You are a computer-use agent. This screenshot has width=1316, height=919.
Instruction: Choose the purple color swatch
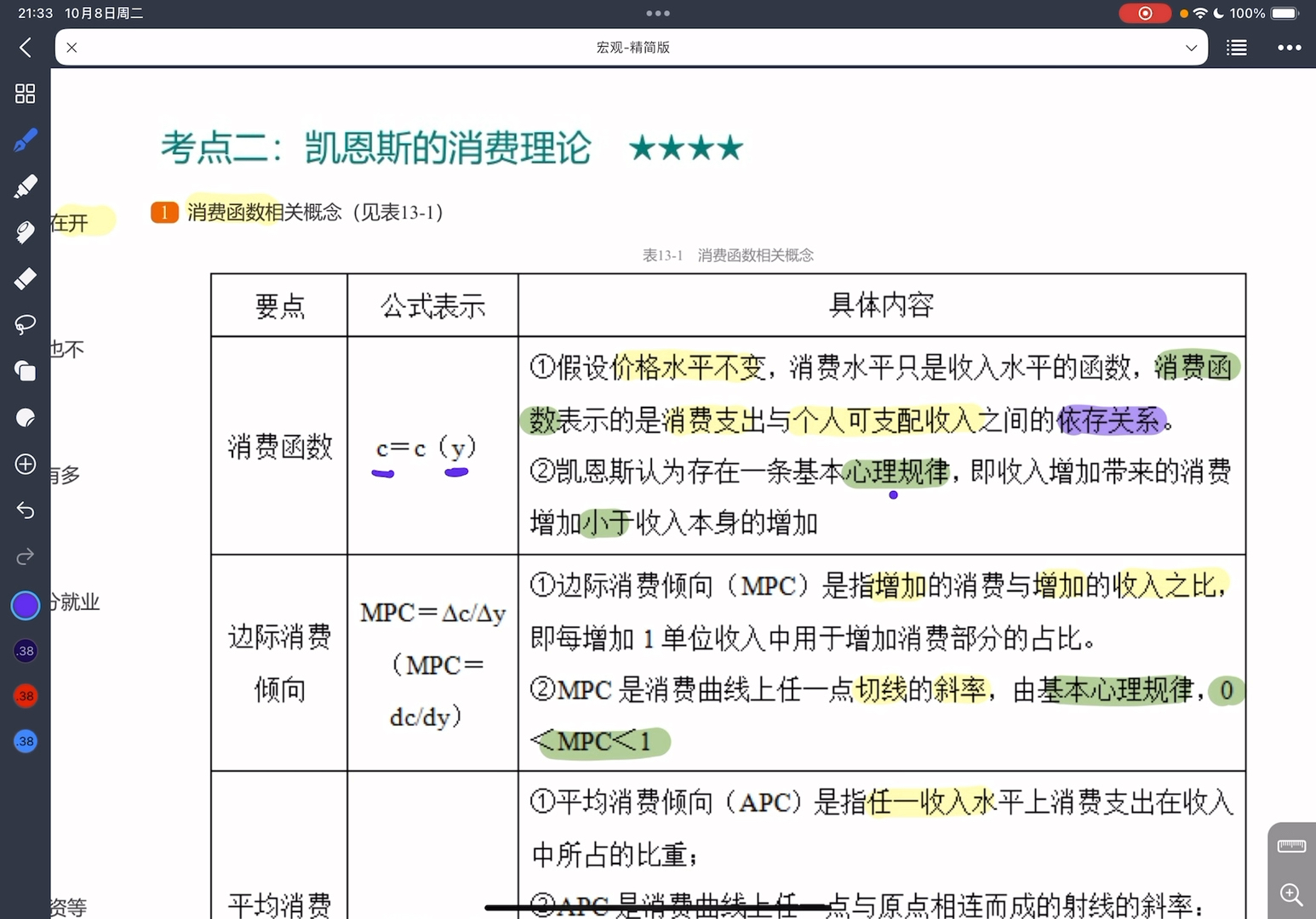tap(26, 605)
